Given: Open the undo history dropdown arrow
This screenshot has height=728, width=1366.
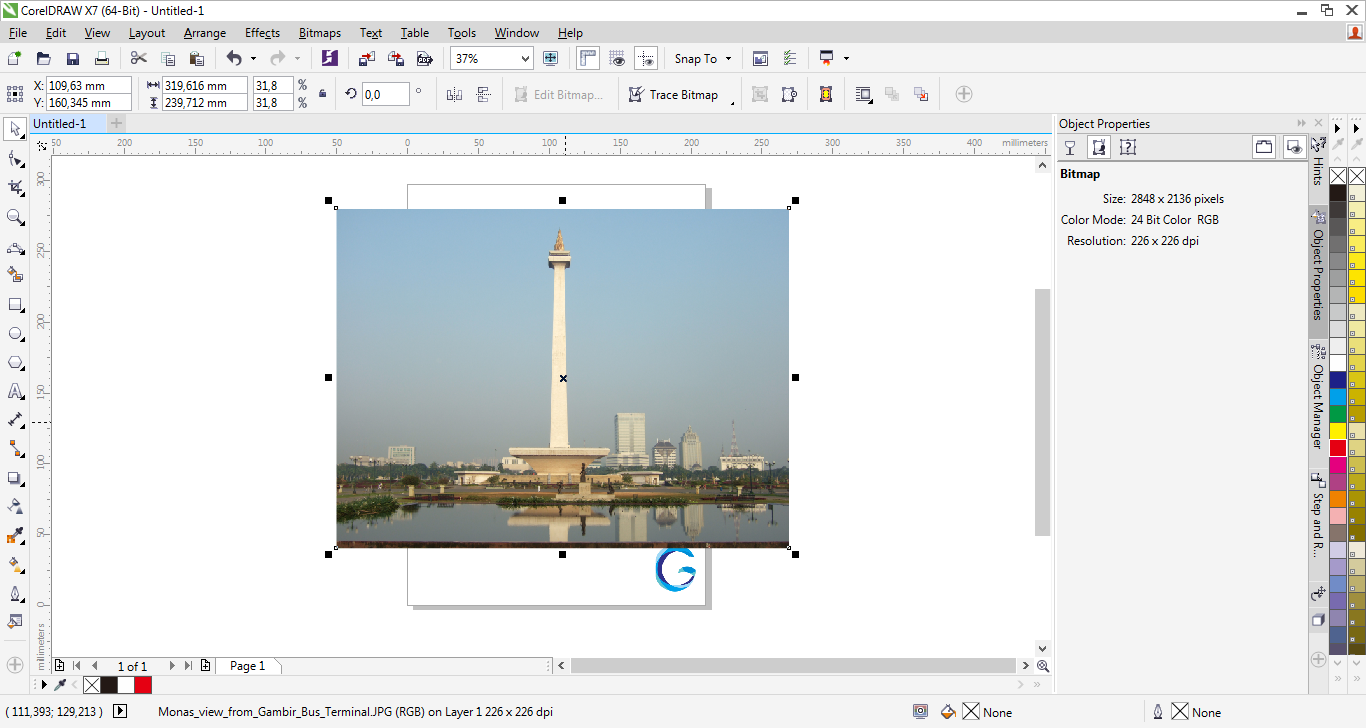Looking at the screenshot, I should [x=253, y=58].
